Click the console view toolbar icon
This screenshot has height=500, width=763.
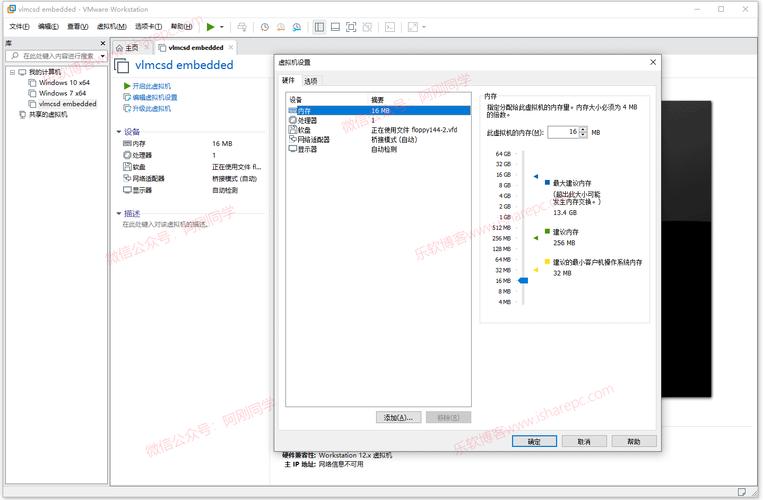click(x=390, y=27)
